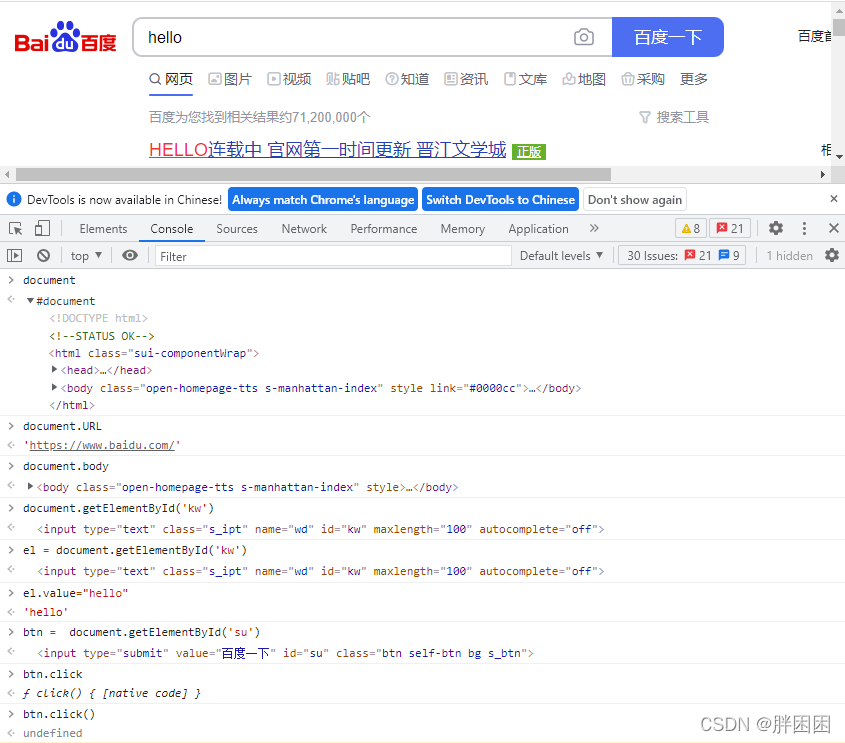This screenshot has width=845, height=743.
Task: Open the HELLO连载中 search result link
Action: [x=328, y=150]
